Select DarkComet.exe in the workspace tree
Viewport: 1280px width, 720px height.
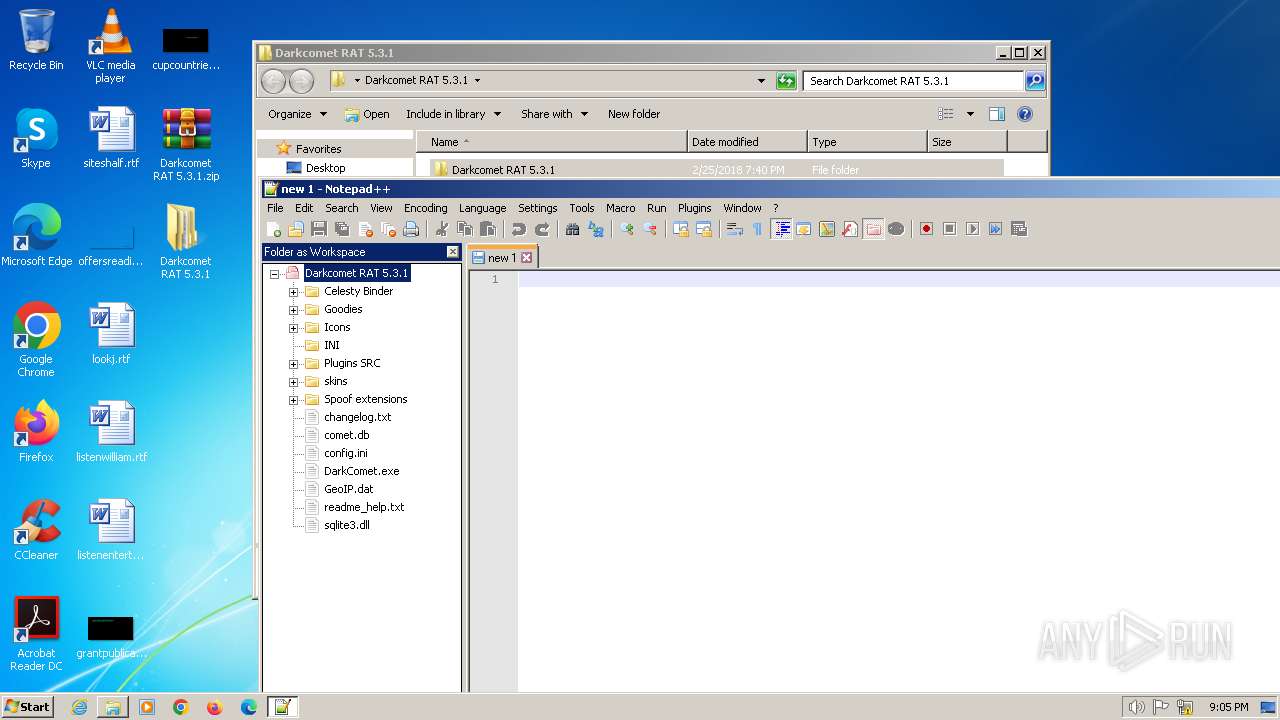[x=361, y=471]
